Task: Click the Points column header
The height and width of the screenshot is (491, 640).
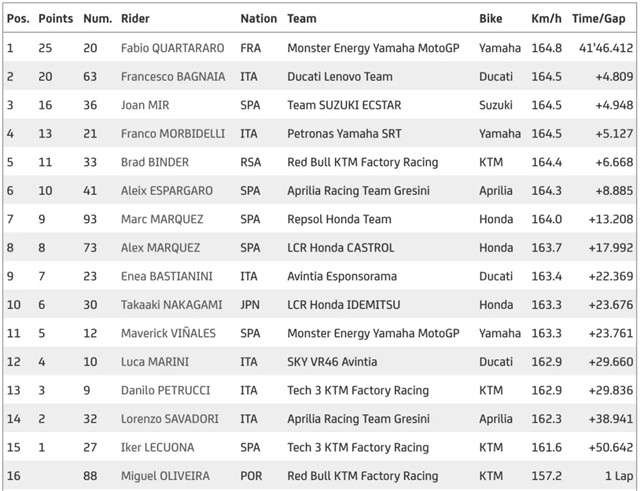Action: pos(56,19)
